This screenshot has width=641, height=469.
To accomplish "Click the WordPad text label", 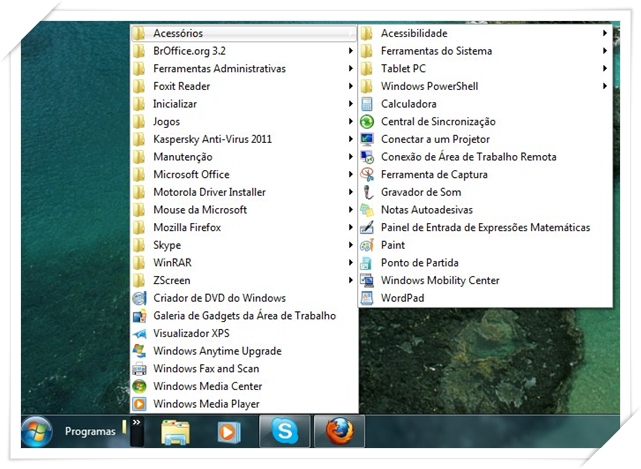I will (x=403, y=298).
